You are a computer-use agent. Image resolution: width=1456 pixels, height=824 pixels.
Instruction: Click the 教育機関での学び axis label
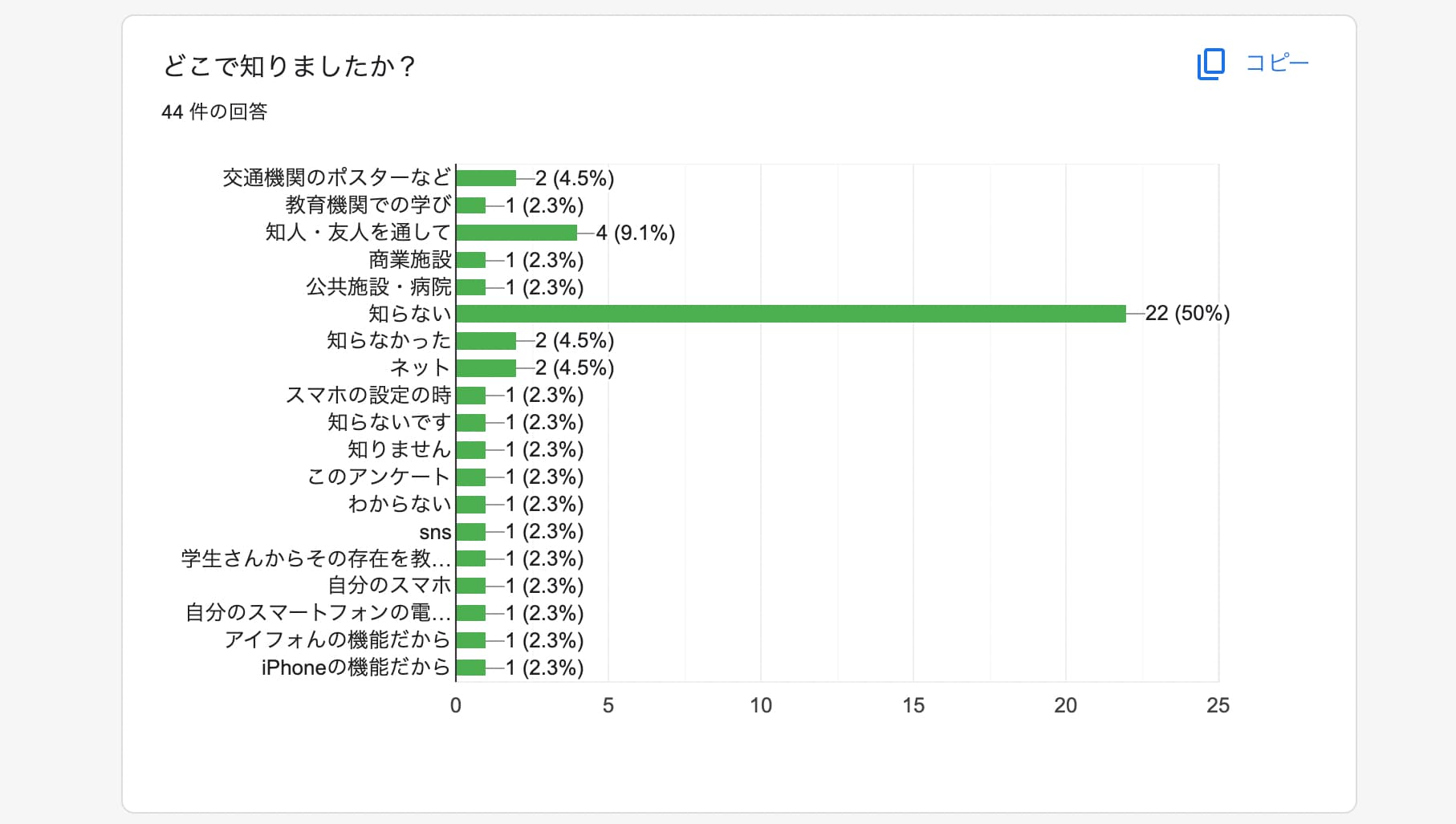click(x=368, y=205)
